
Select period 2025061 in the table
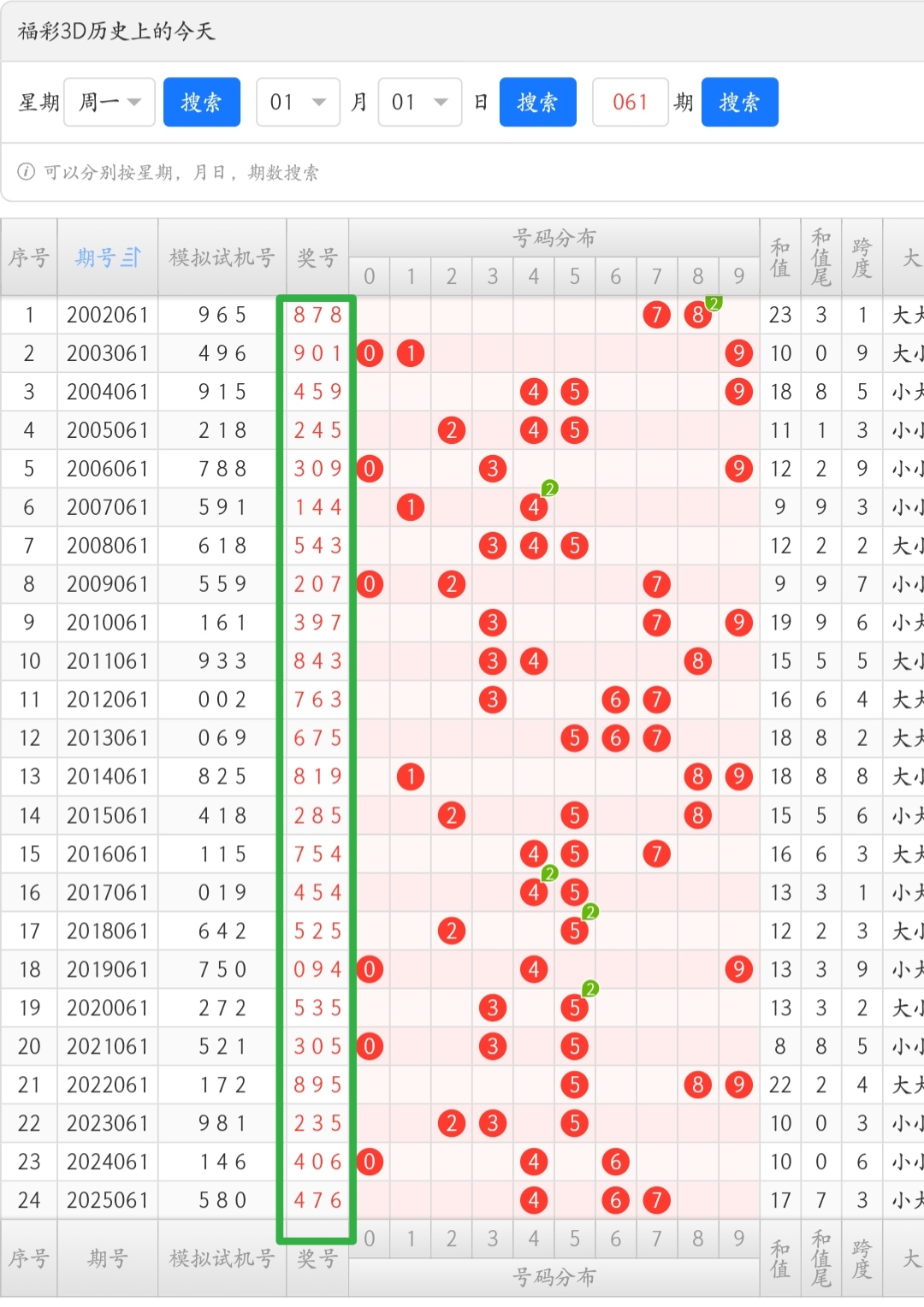(x=108, y=1200)
